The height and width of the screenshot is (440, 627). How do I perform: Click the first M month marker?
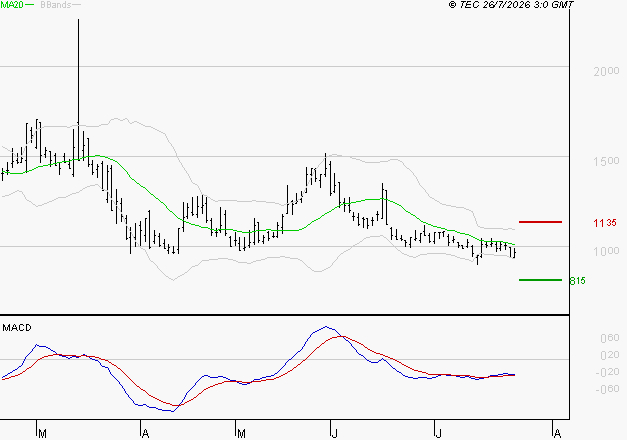click(x=42, y=433)
